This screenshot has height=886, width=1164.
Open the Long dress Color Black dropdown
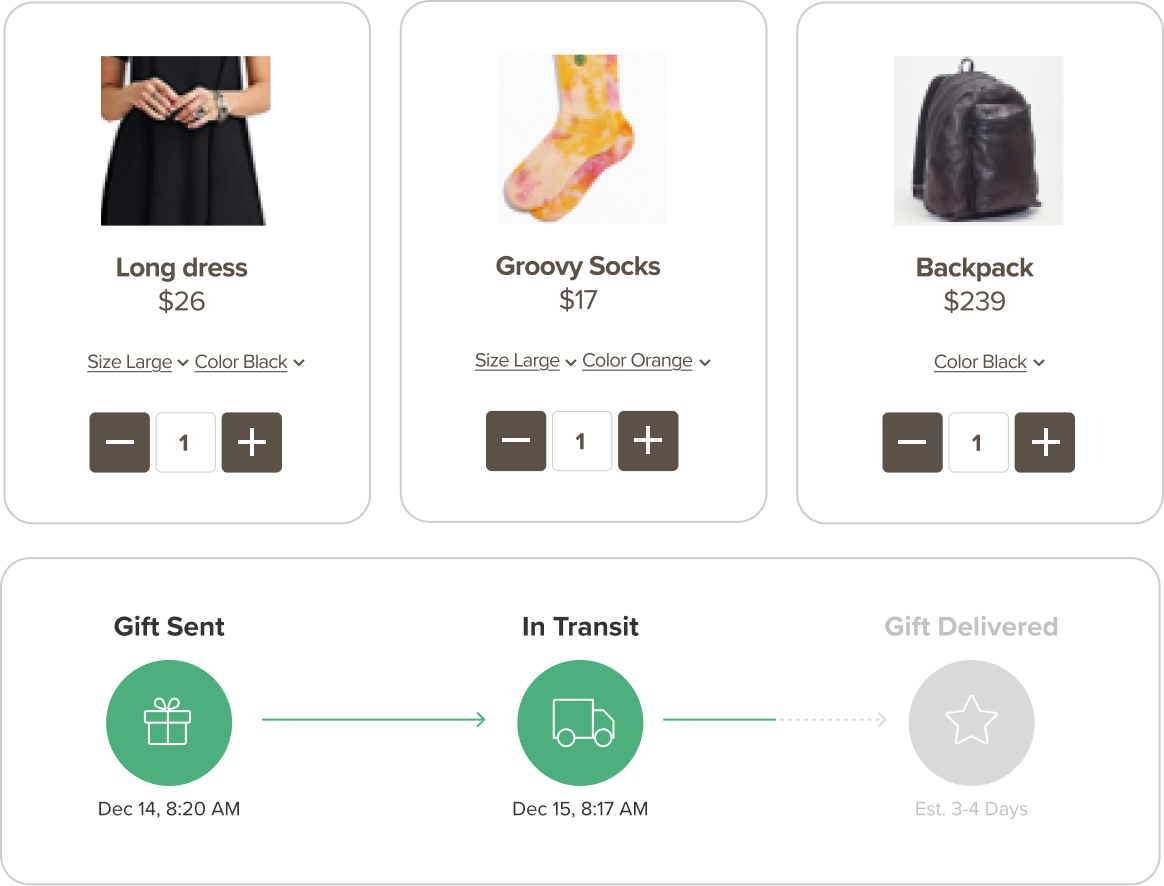(249, 362)
